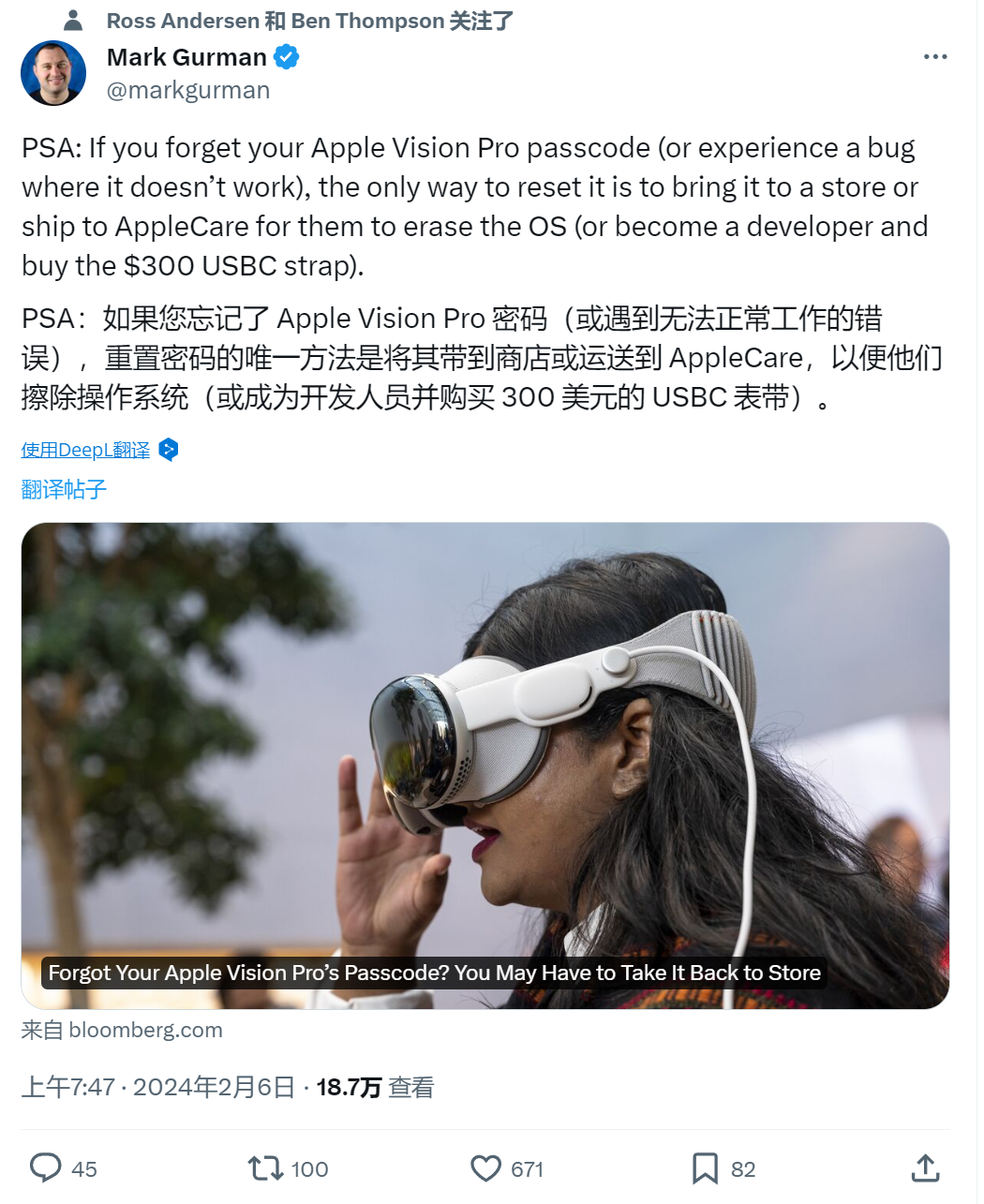Click the retweet arrows icon
The image size is (984, 1204).
tap(265, 1168)
